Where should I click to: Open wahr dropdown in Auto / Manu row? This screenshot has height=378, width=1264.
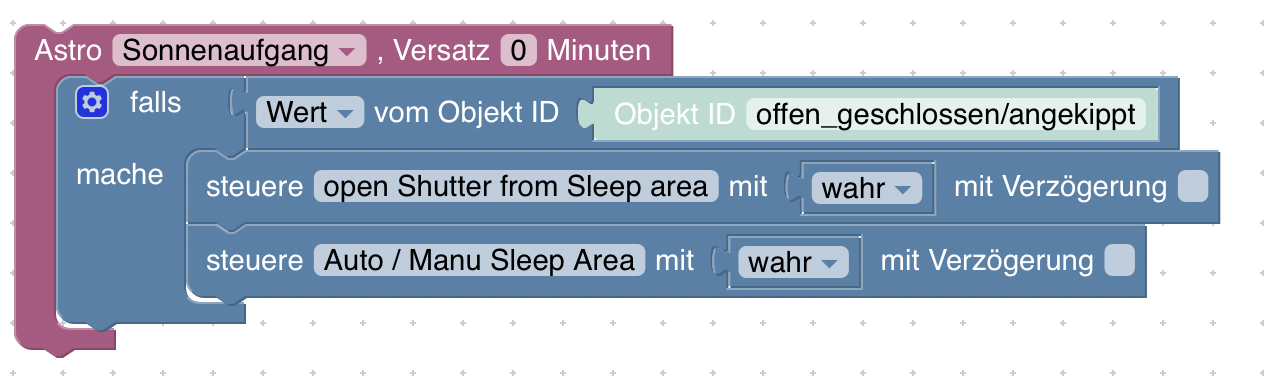coord(792,262)
